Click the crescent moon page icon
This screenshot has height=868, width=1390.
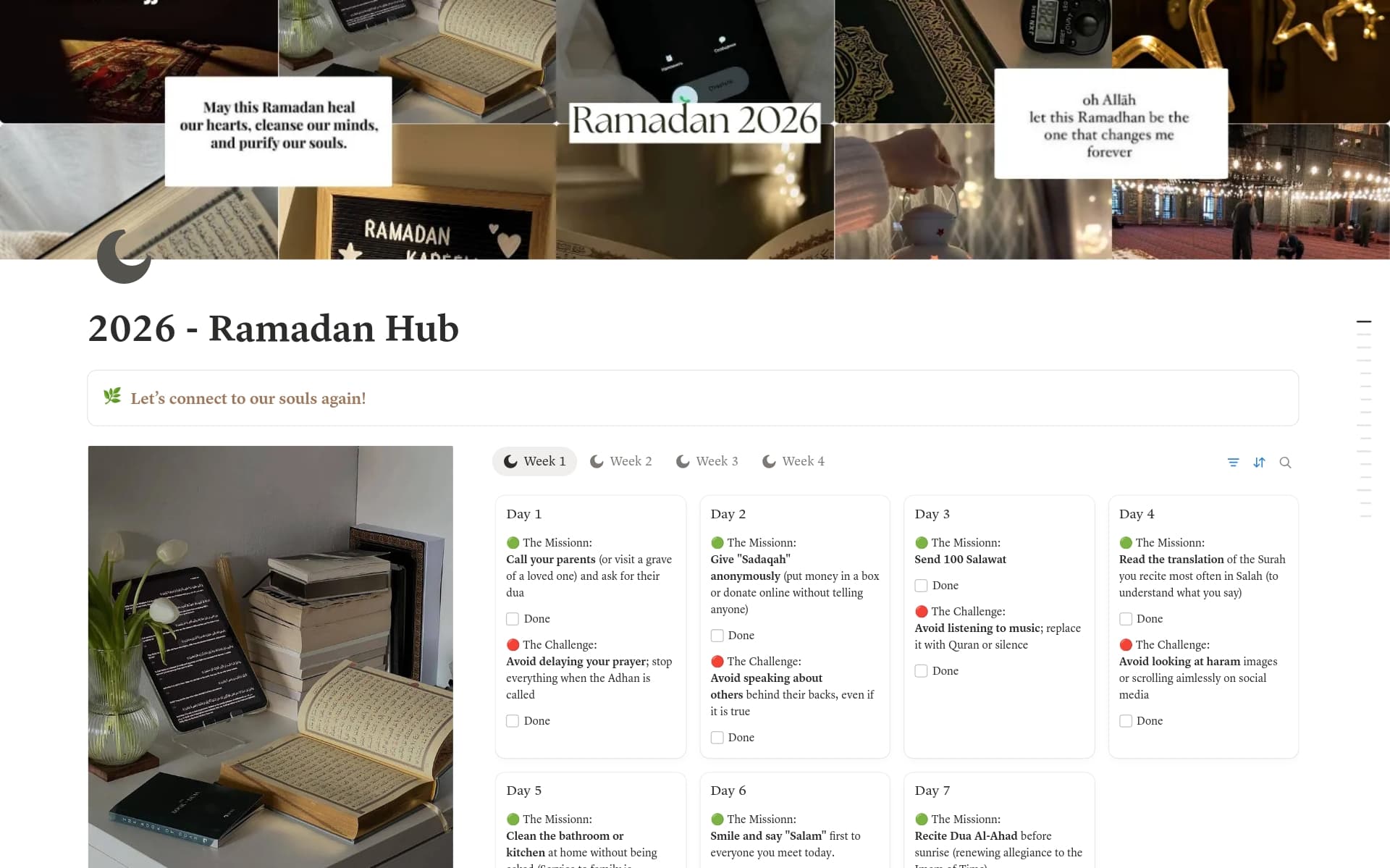click(124, 256)
